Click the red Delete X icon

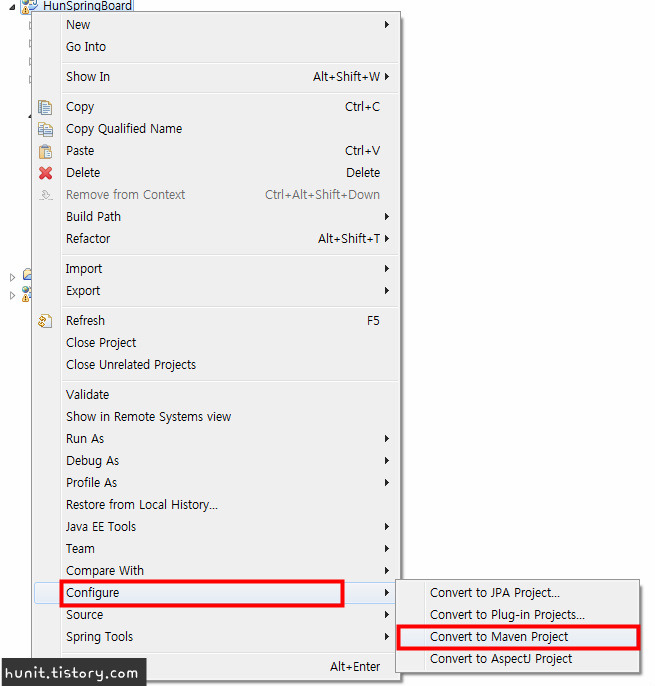(x=45, y=173)
